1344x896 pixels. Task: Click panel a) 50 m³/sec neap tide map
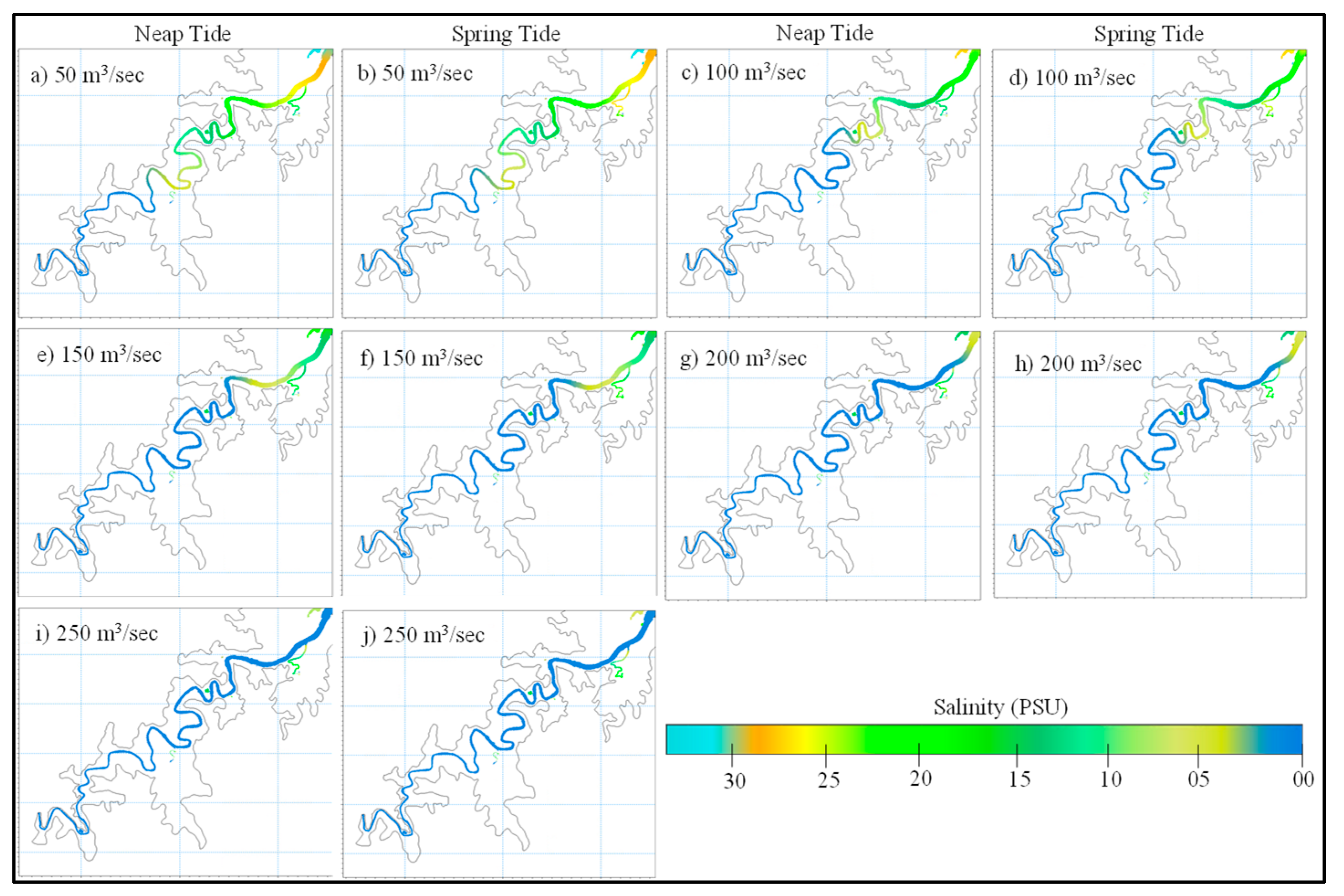(x=176, y=183)
